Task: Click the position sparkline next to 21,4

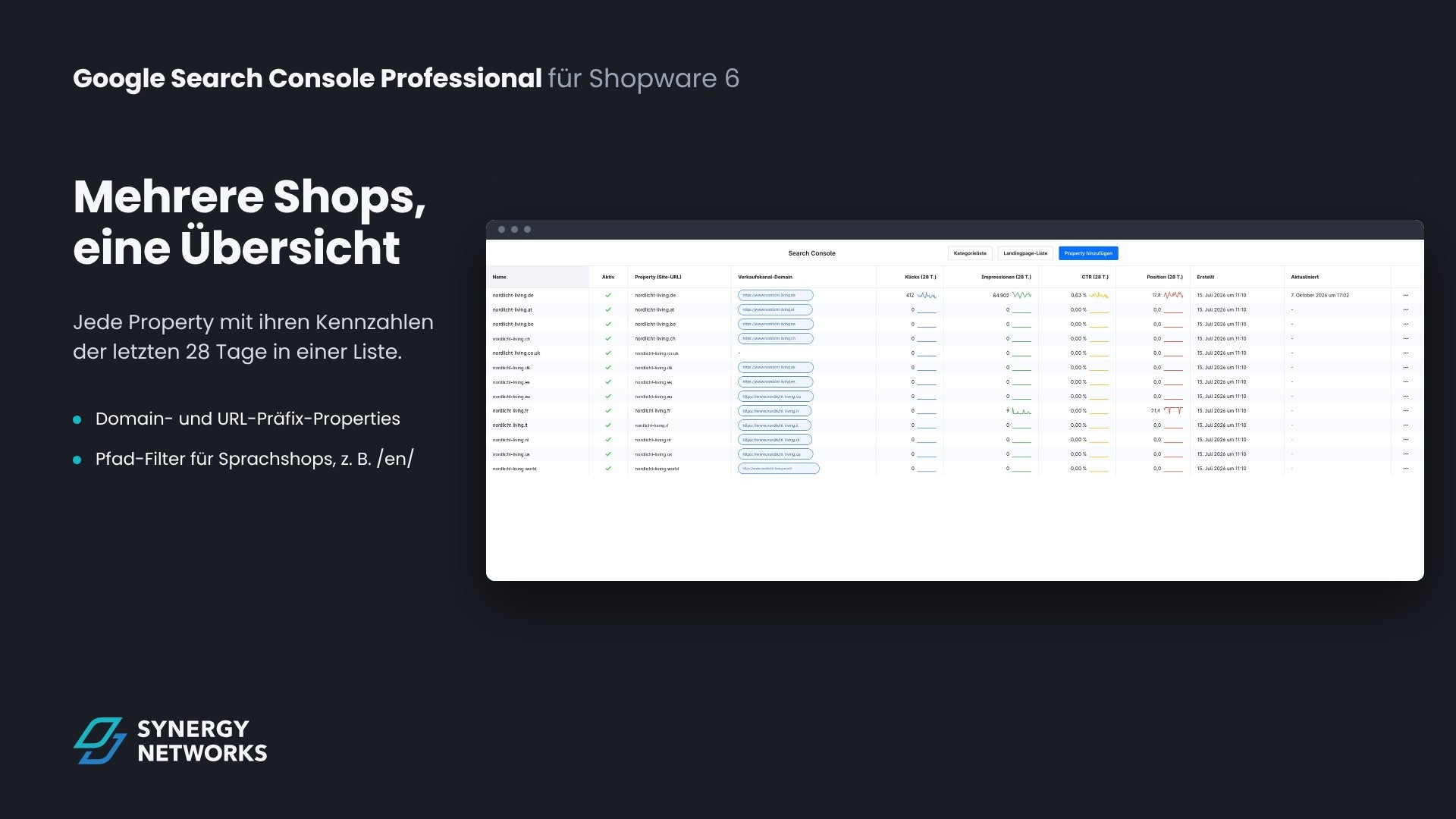Action: [1173, 410]
